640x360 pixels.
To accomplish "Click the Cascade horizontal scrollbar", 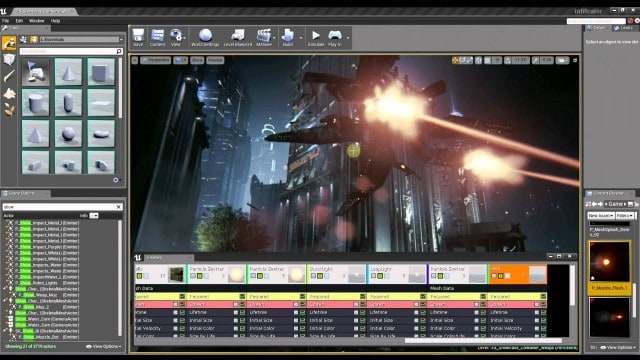I will click(483, 340).
